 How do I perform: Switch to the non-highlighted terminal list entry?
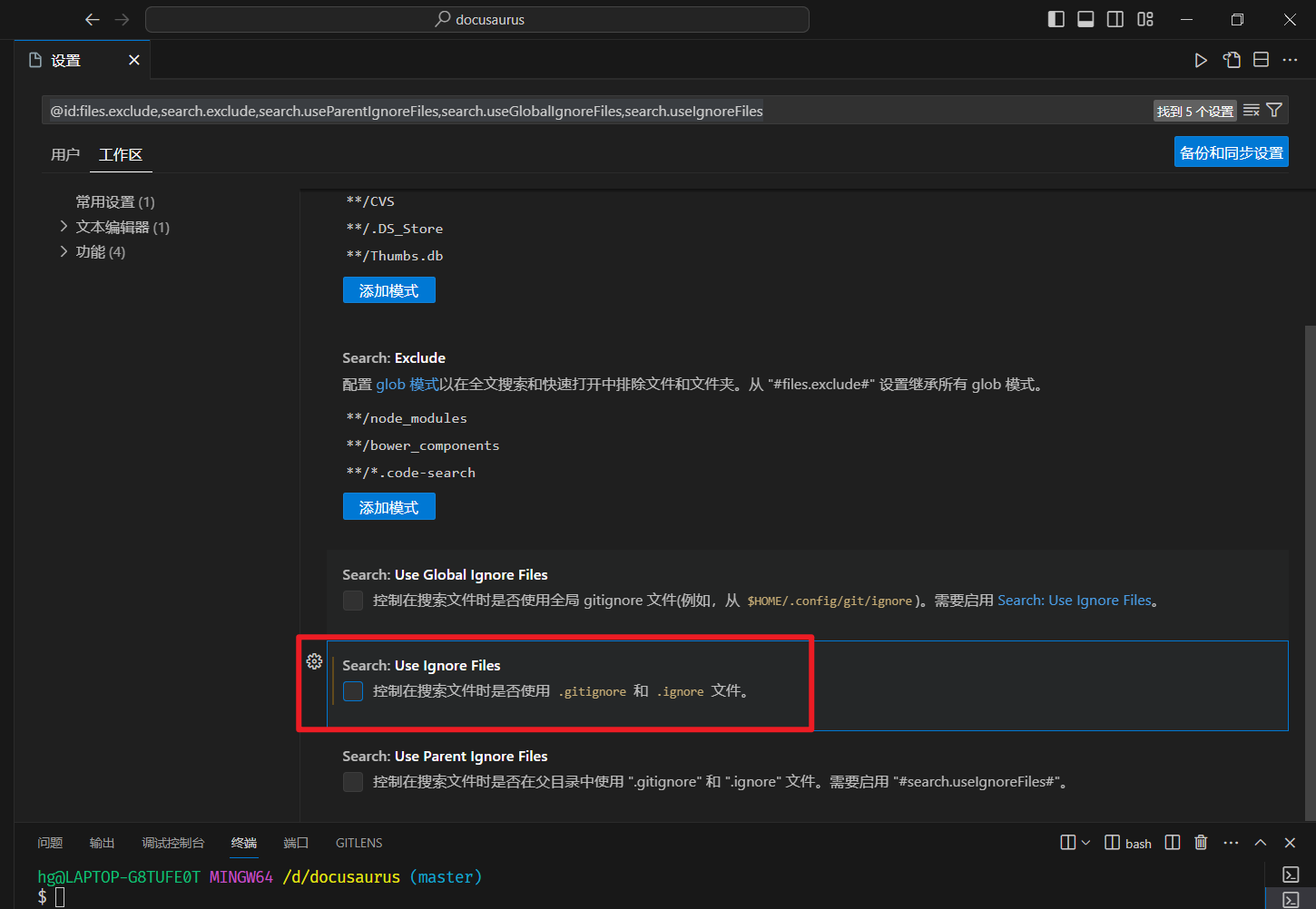pyautogui.click(x=1291, y=874)
